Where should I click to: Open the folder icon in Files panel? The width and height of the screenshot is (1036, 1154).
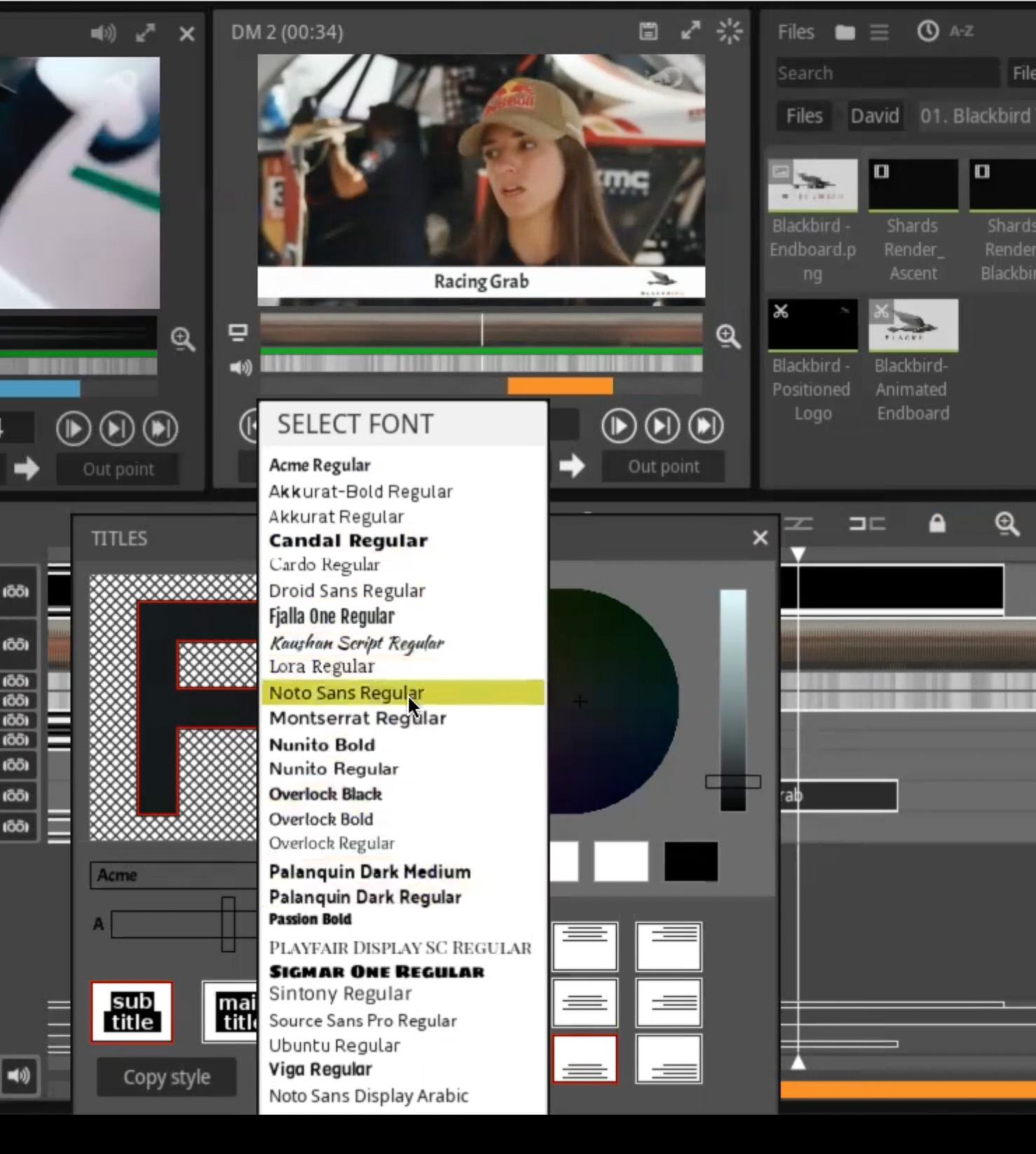845,32
